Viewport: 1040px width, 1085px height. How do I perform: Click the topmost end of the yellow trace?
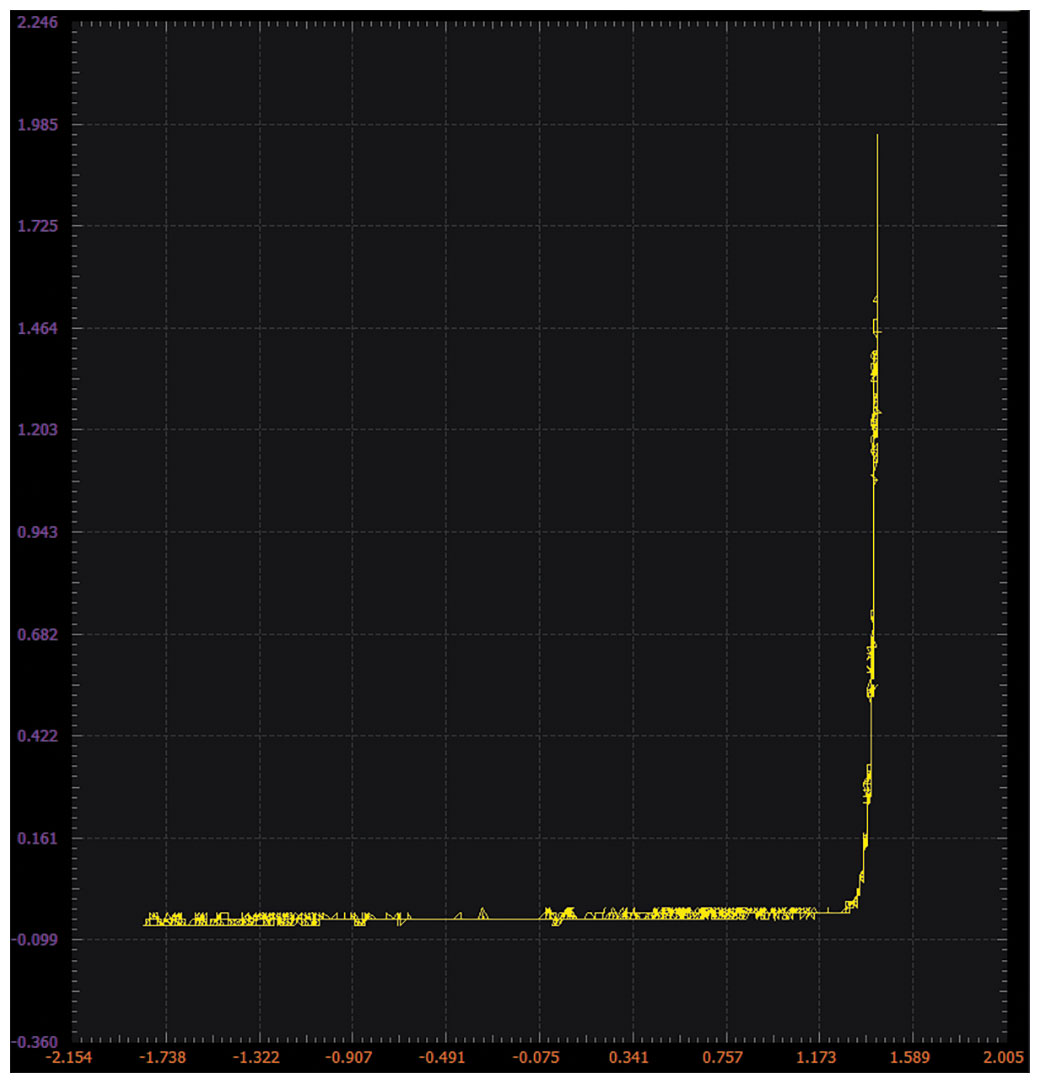[x=877, y=135]
